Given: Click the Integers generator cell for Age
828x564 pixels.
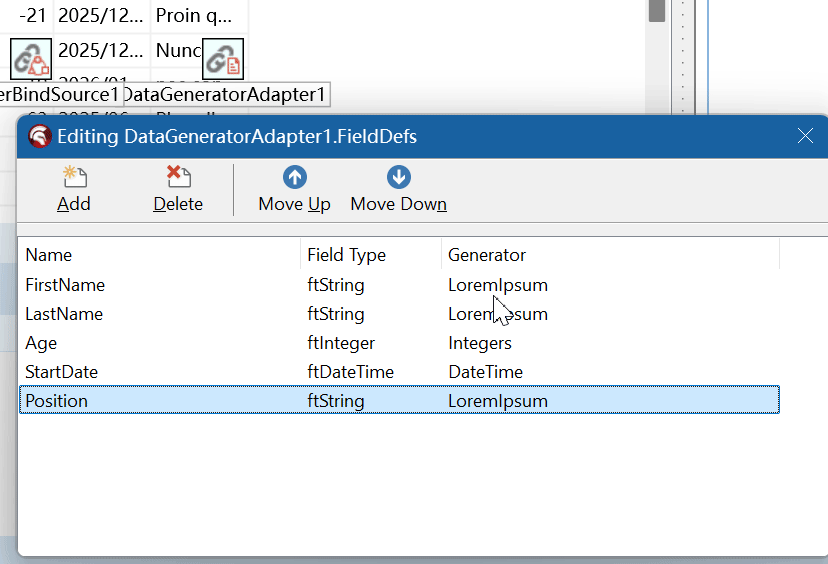Looking at the screenshot, I should pyautogui.click(x=480, y=343).
